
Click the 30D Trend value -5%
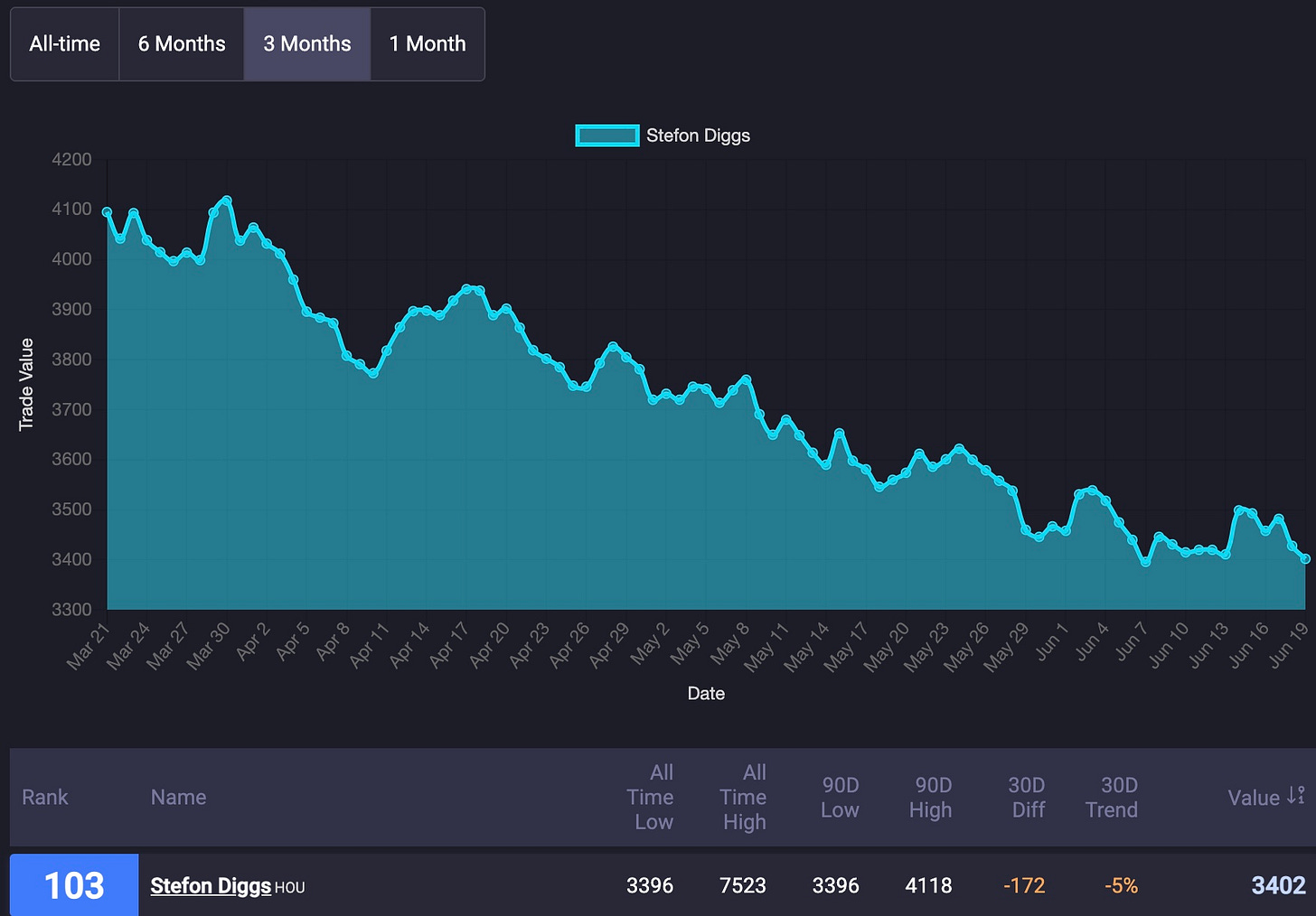coord(1121,886)
